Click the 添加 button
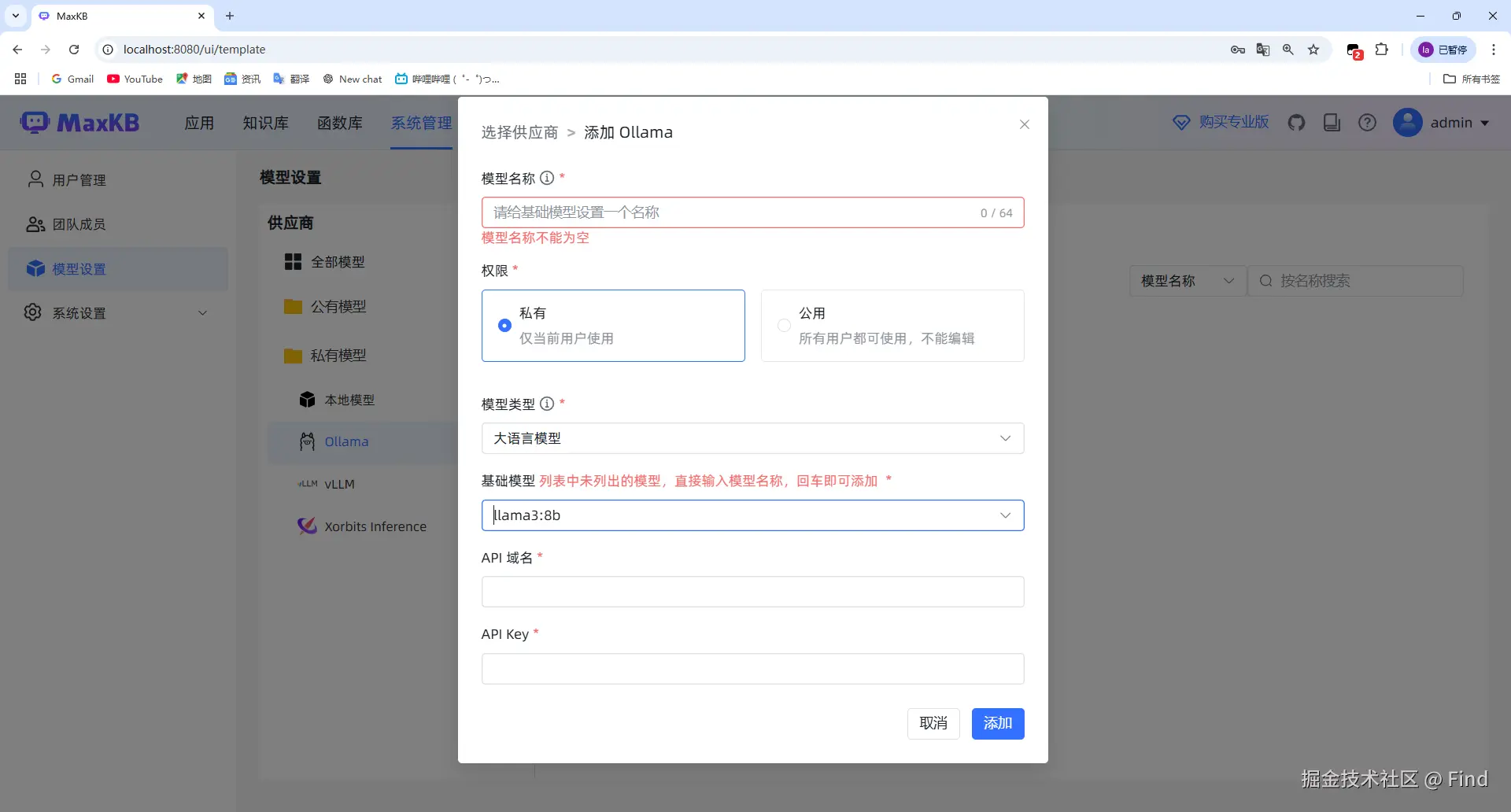Viewport: 1511px width, 812px height. coord(998,723)
